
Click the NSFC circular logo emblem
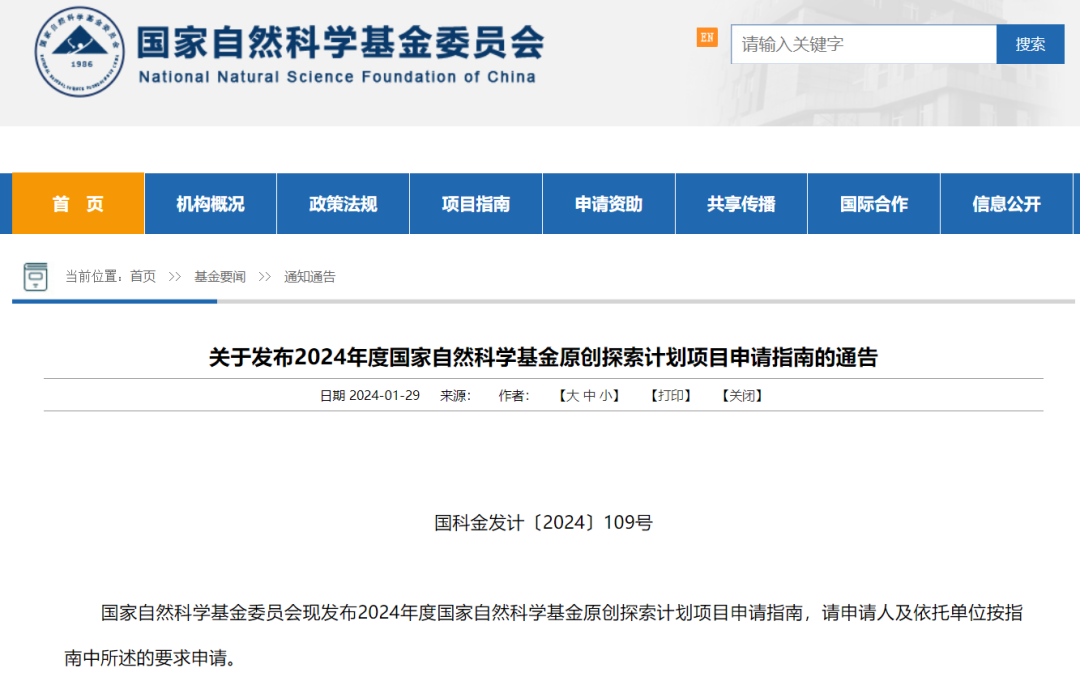(x=79, y=52)
